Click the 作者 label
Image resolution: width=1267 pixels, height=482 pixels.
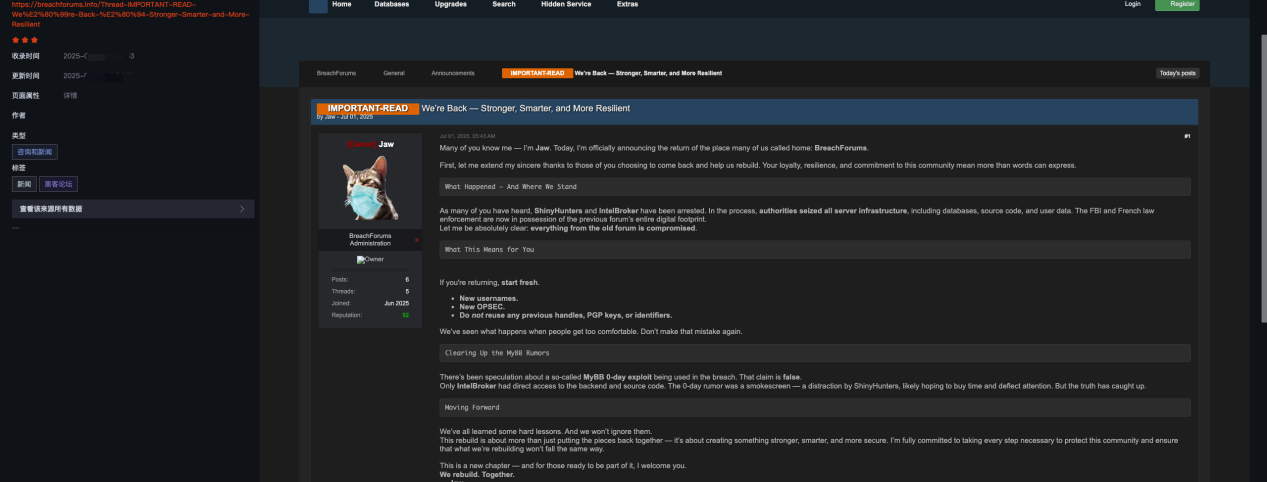coord(19,116)
